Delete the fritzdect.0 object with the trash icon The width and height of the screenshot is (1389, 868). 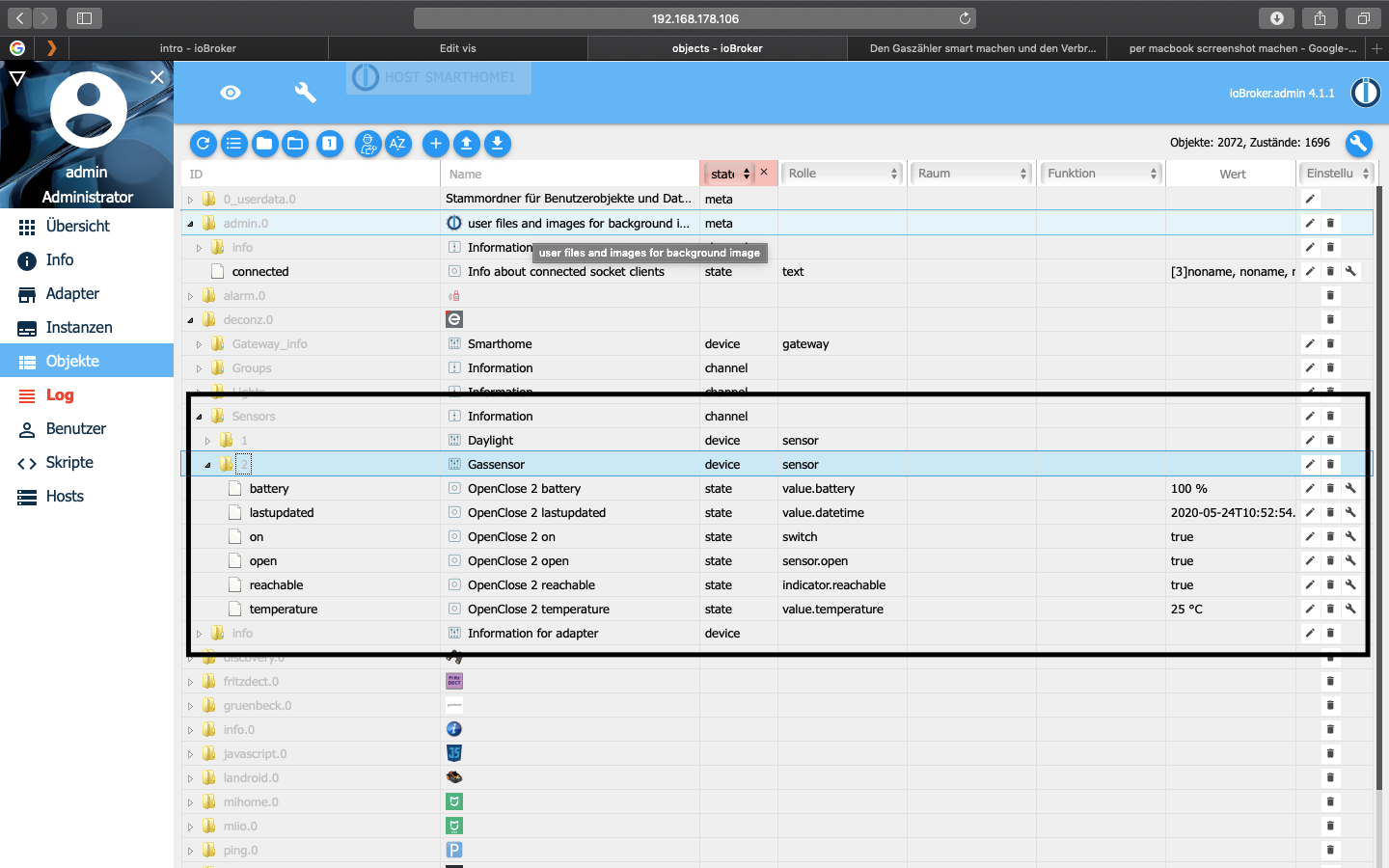click(1330, 682)
